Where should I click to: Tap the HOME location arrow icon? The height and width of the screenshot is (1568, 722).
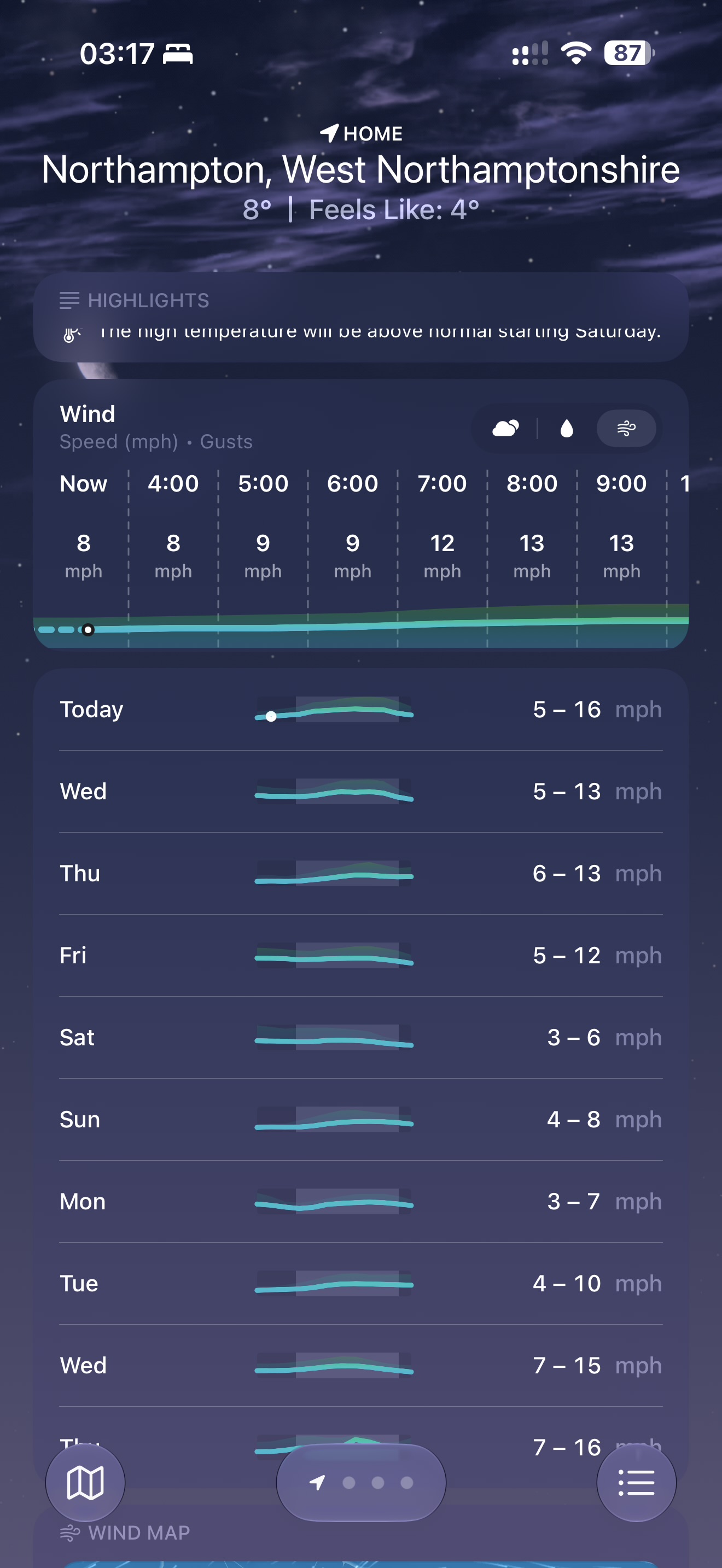329,133
